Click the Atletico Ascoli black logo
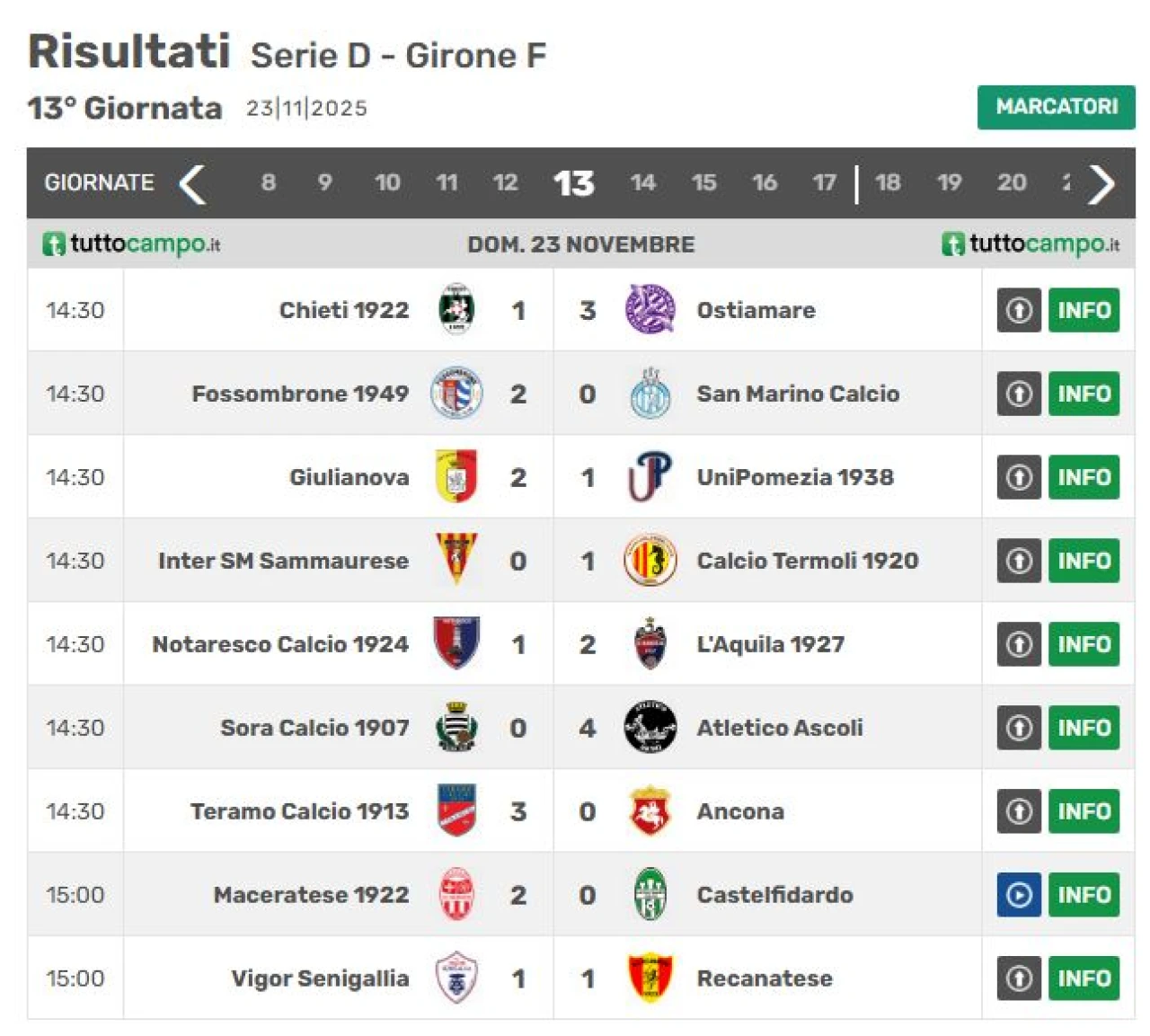 (x=650, y=728)
